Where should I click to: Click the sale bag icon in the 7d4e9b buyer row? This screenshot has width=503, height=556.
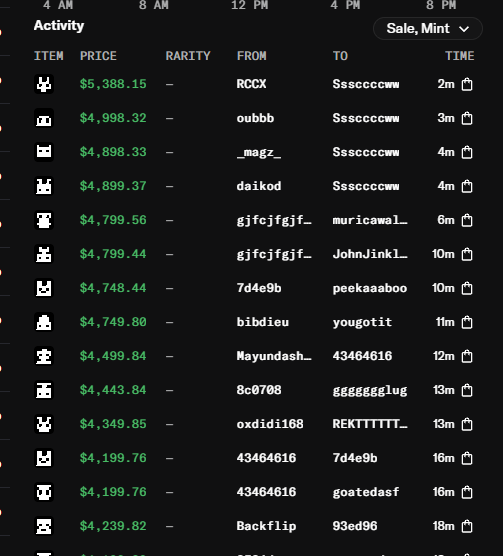point(467,458)
